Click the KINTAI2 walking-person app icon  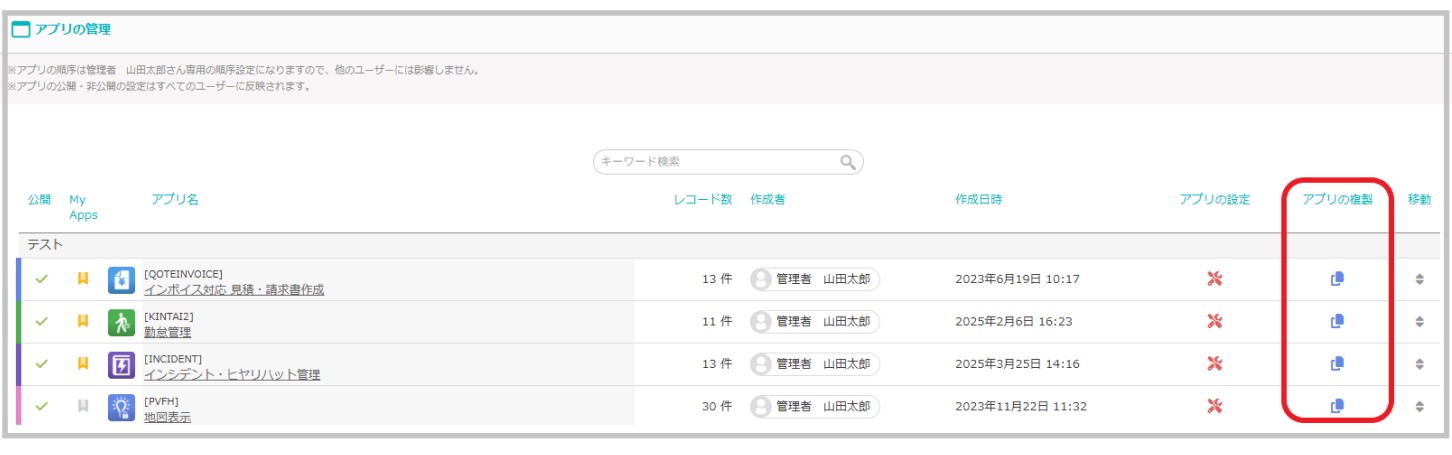tap(121, 322)
